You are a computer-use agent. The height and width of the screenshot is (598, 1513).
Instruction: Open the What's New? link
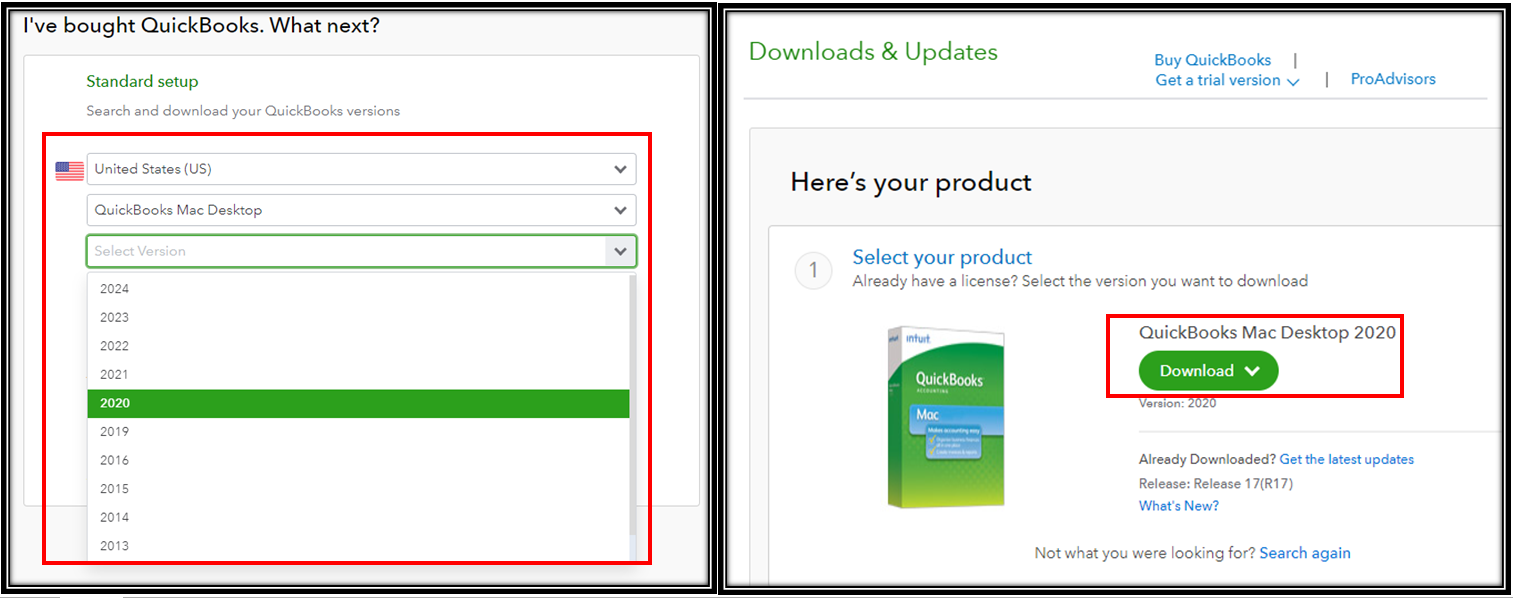click(1179, 506)
